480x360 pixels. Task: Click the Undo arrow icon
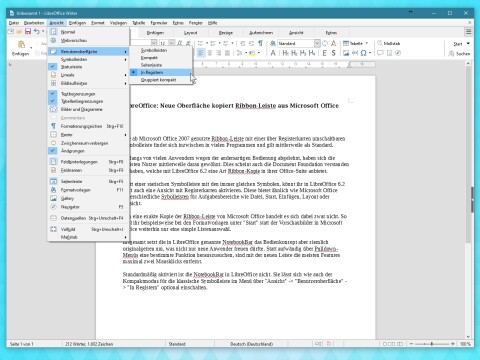click(x=36, y=32)
